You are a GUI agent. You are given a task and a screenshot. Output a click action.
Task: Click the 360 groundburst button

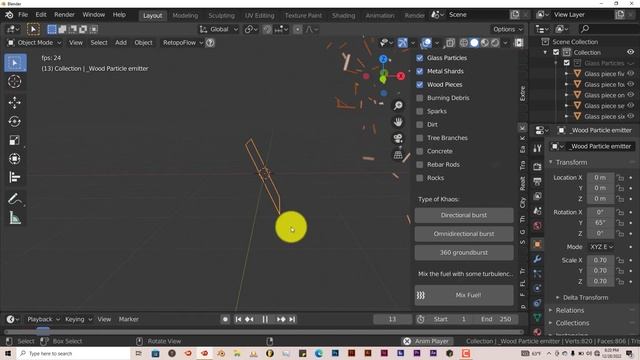pos(464,253)
